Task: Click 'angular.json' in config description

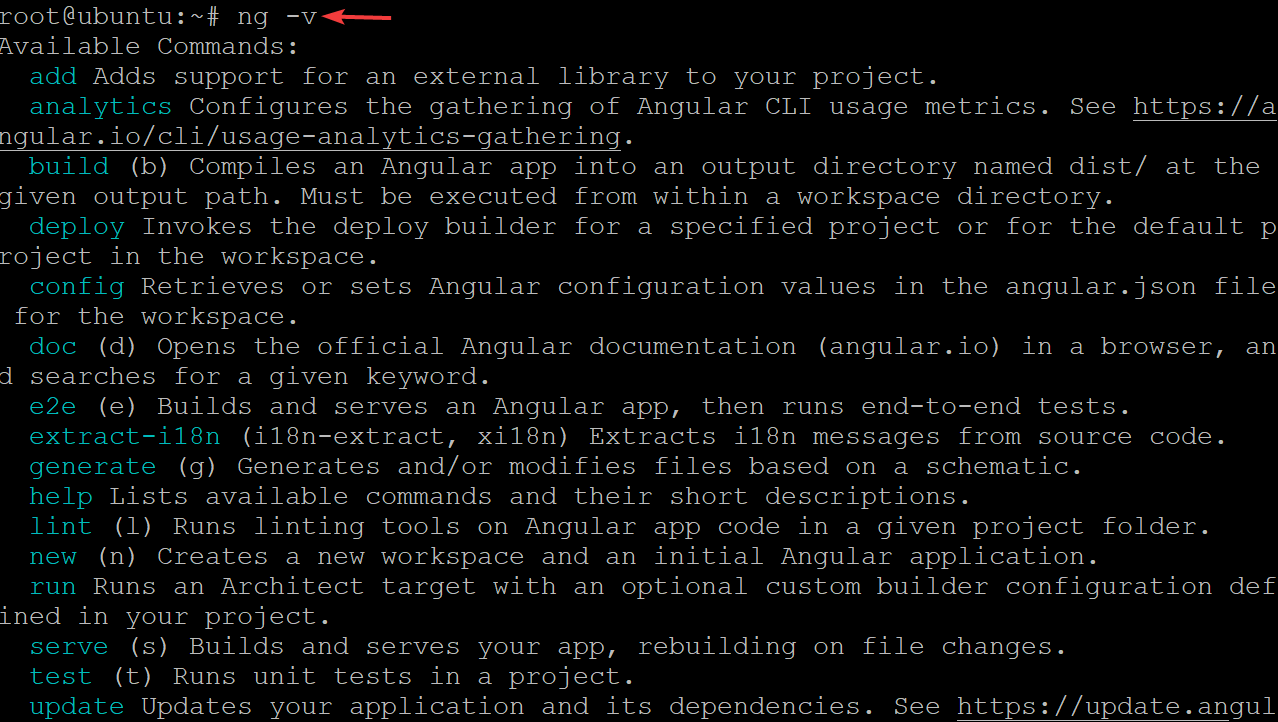Action: coord(1101,286)
